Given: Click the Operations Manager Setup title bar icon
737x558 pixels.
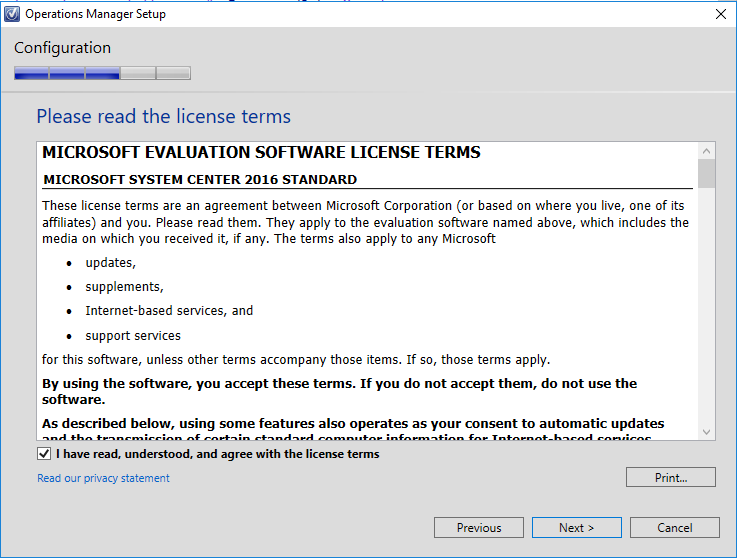Looking at the screenshot, I should click(12, 14).
